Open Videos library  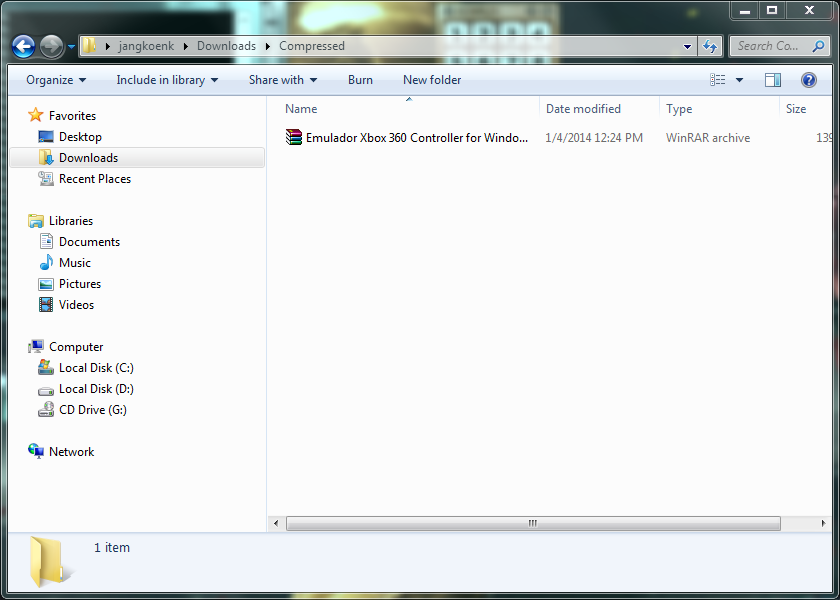tap(77, 304)
